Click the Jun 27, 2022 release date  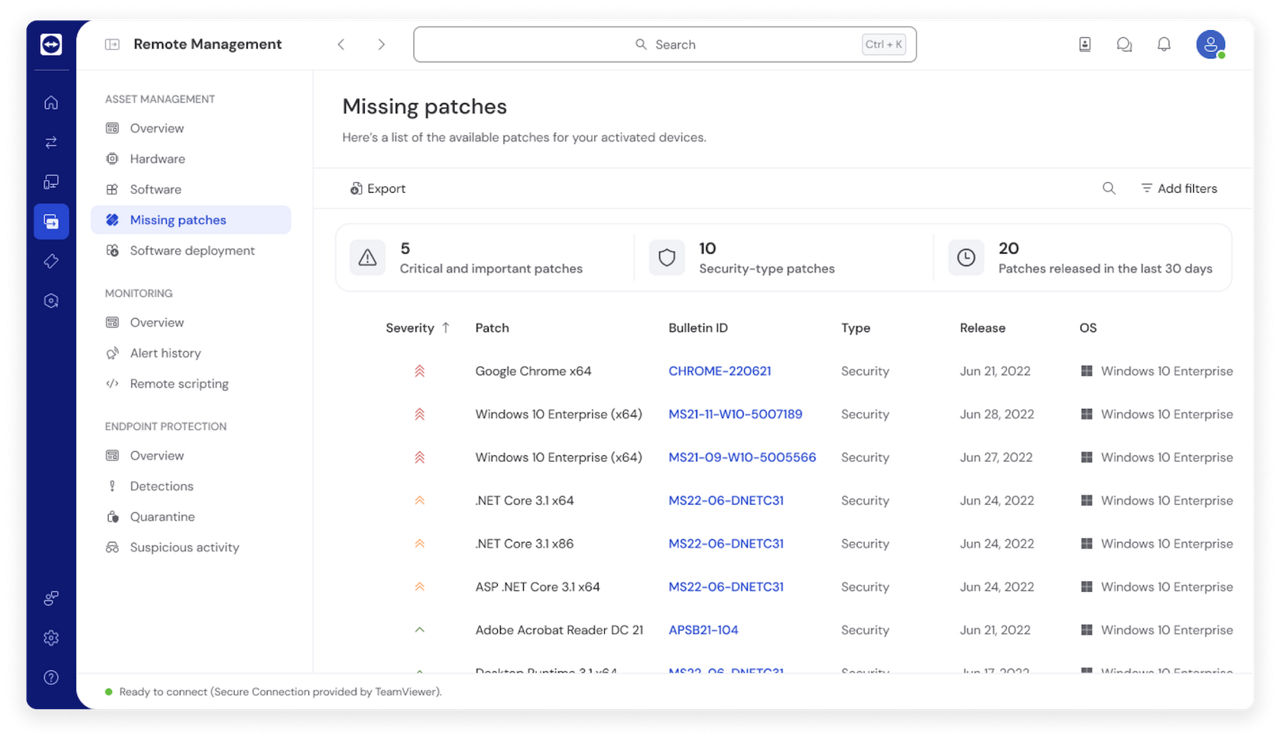click(x=996, y=457)
